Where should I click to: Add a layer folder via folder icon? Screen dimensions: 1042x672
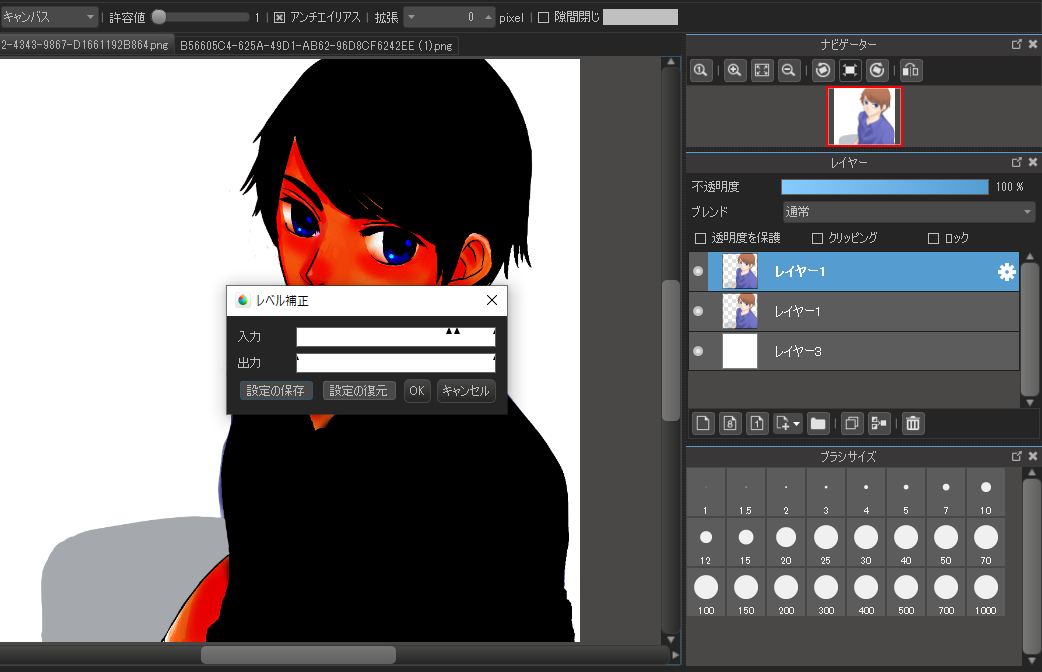point(818,423)
